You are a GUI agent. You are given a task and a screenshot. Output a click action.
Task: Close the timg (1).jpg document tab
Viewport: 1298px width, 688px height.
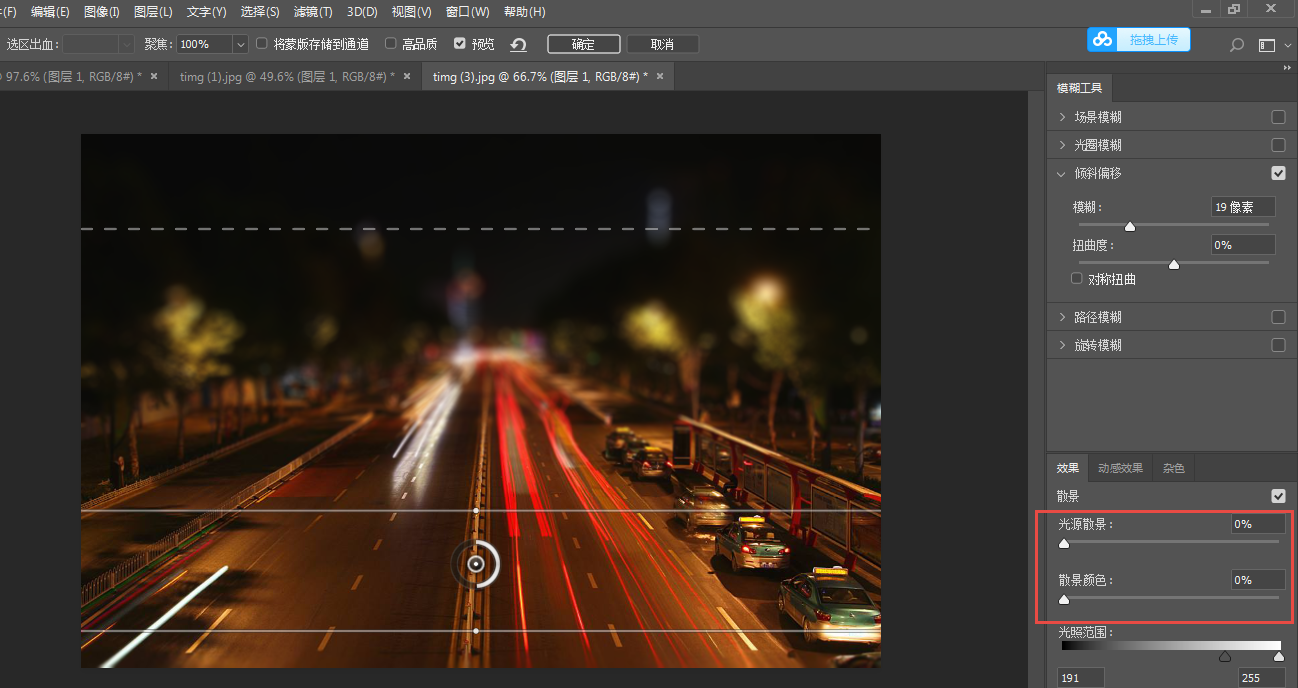[x=407, y=76]
